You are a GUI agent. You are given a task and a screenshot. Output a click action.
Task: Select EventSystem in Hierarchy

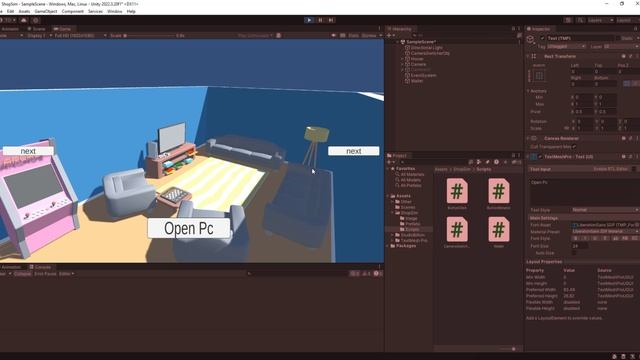pyautogui.click(x=423, y=76)
